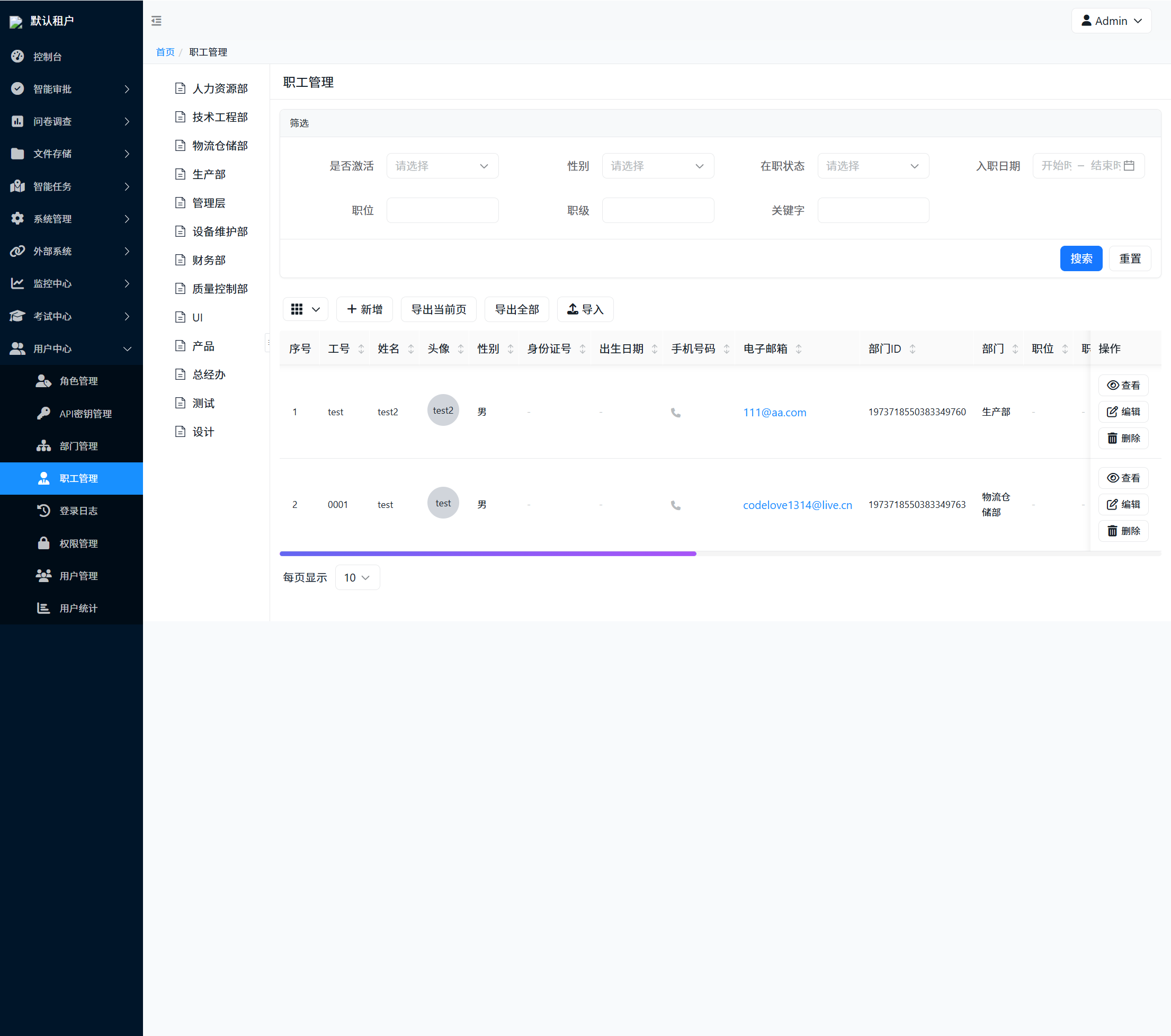Open the Admin user menu
Screen dimensions: 1171x1036
(x=1111, y=21)
